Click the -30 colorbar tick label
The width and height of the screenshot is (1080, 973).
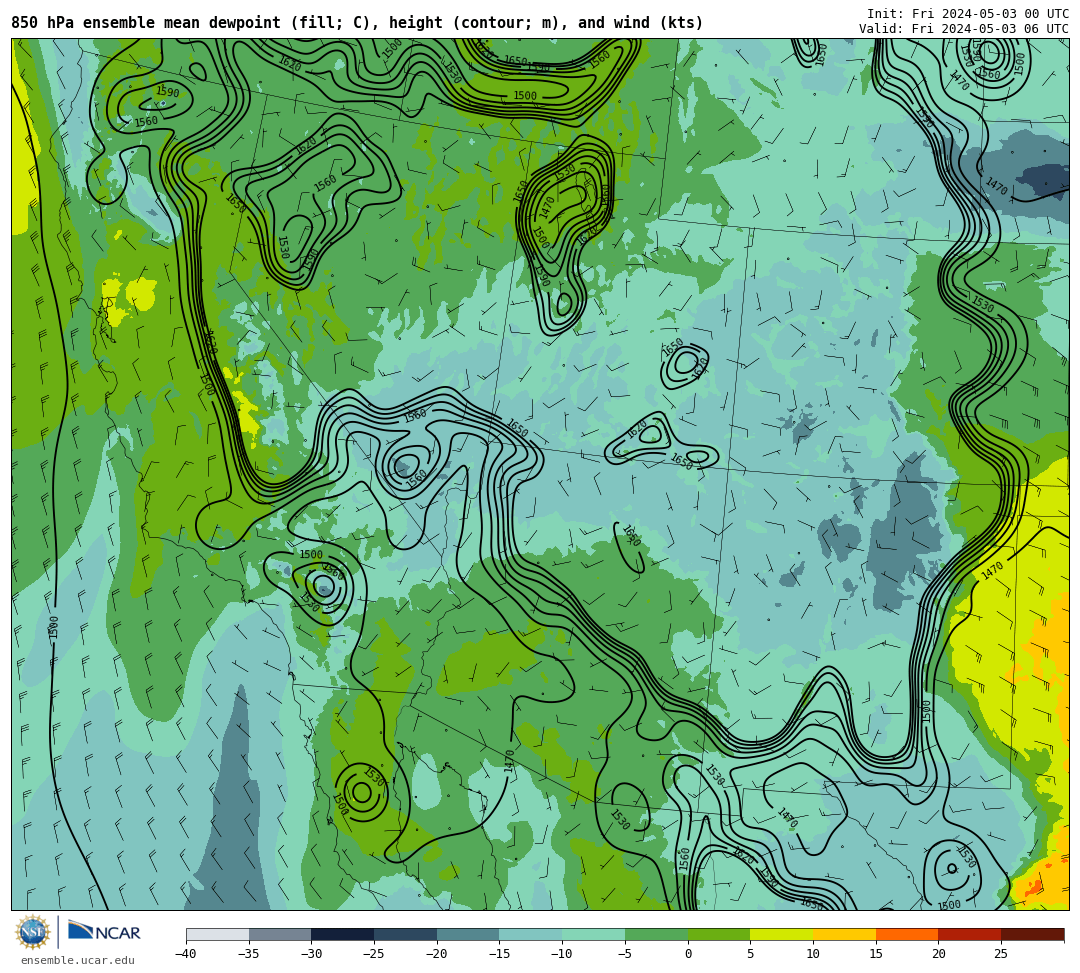click(311, 954)
